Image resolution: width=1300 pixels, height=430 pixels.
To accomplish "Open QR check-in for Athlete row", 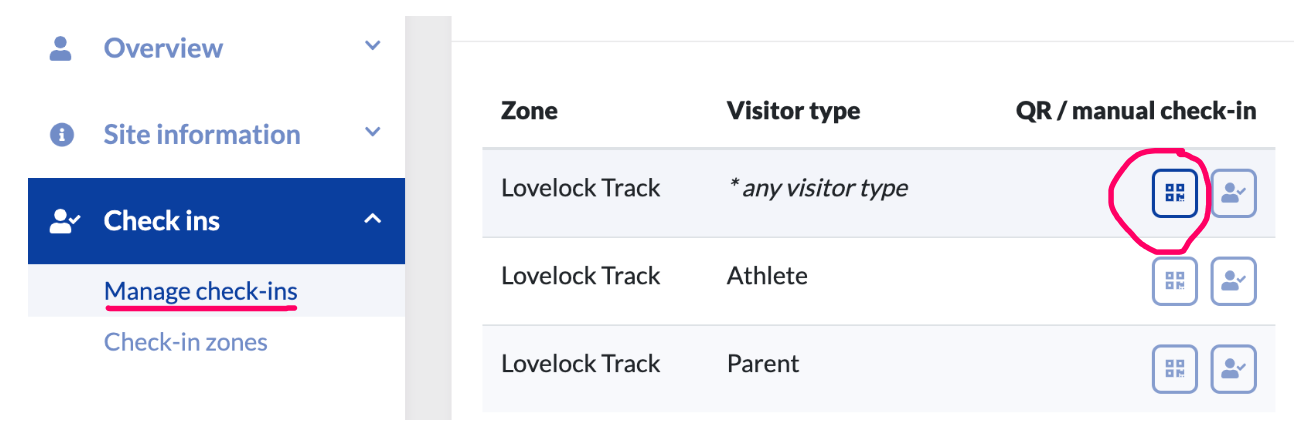I will coord(1174,281).
